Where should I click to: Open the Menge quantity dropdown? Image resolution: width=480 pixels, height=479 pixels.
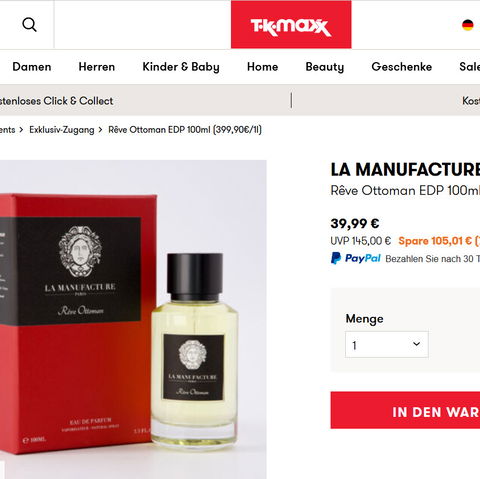[387, 344]
